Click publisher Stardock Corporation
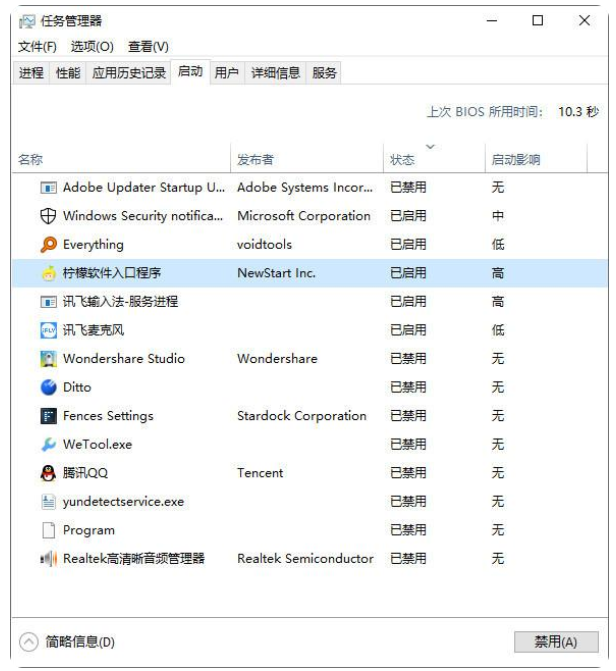This screenshot has height=671, width=616. click(302, 416)
